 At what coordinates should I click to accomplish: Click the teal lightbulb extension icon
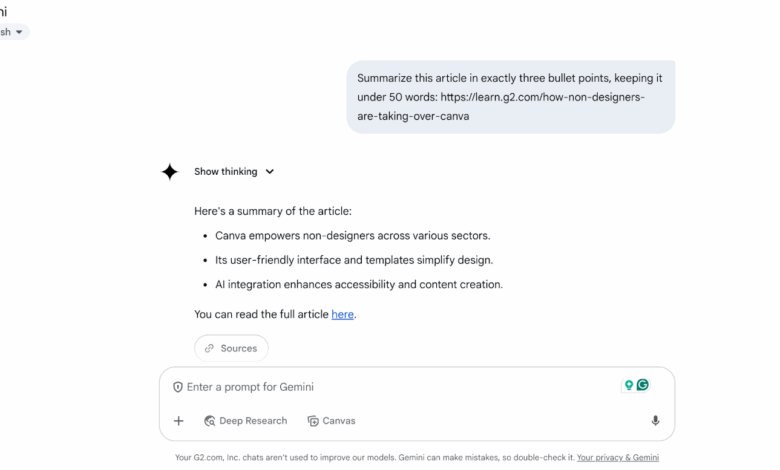pyautogui.click(x=629, y=385)
